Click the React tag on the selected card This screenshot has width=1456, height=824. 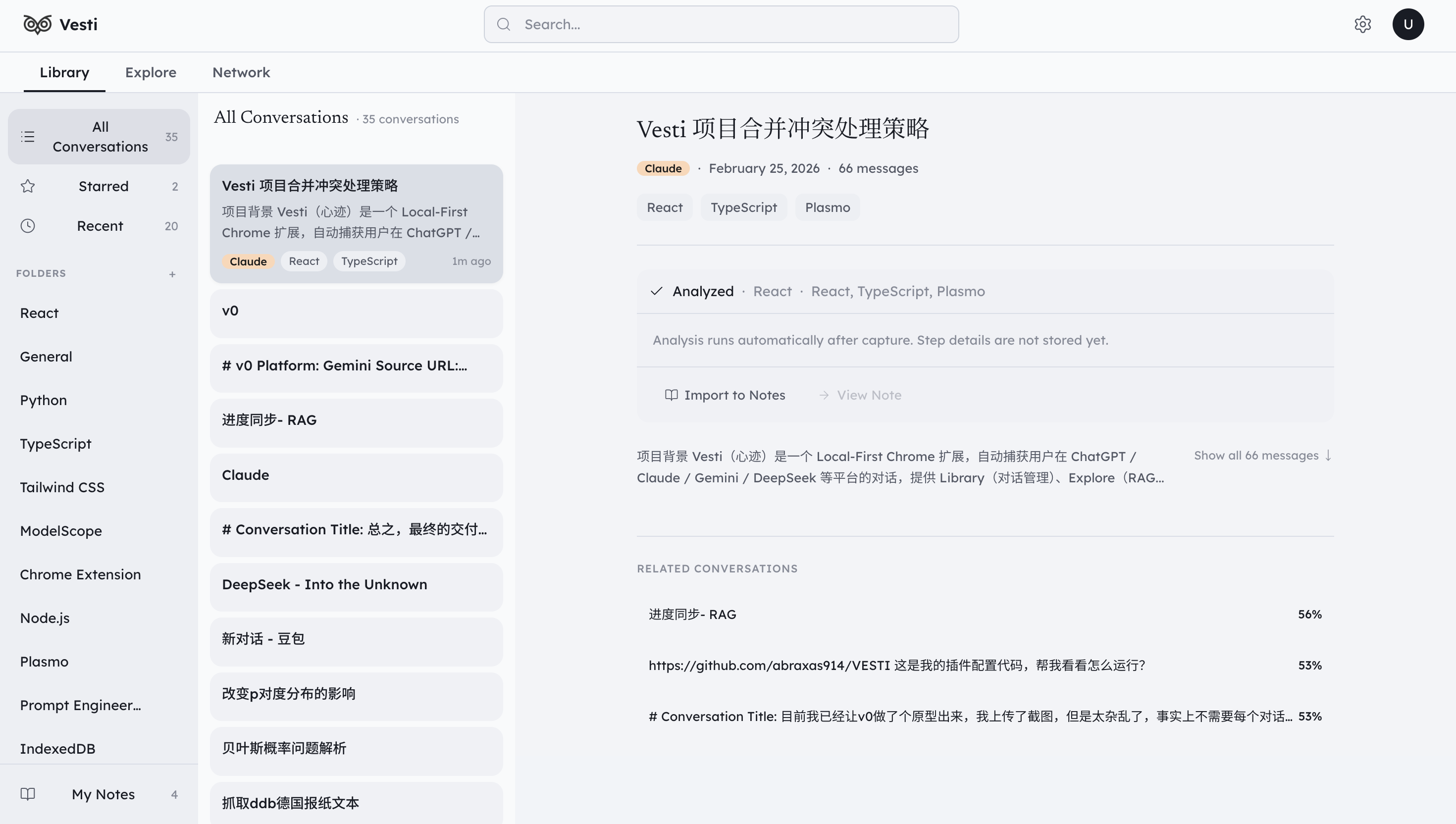304,261
